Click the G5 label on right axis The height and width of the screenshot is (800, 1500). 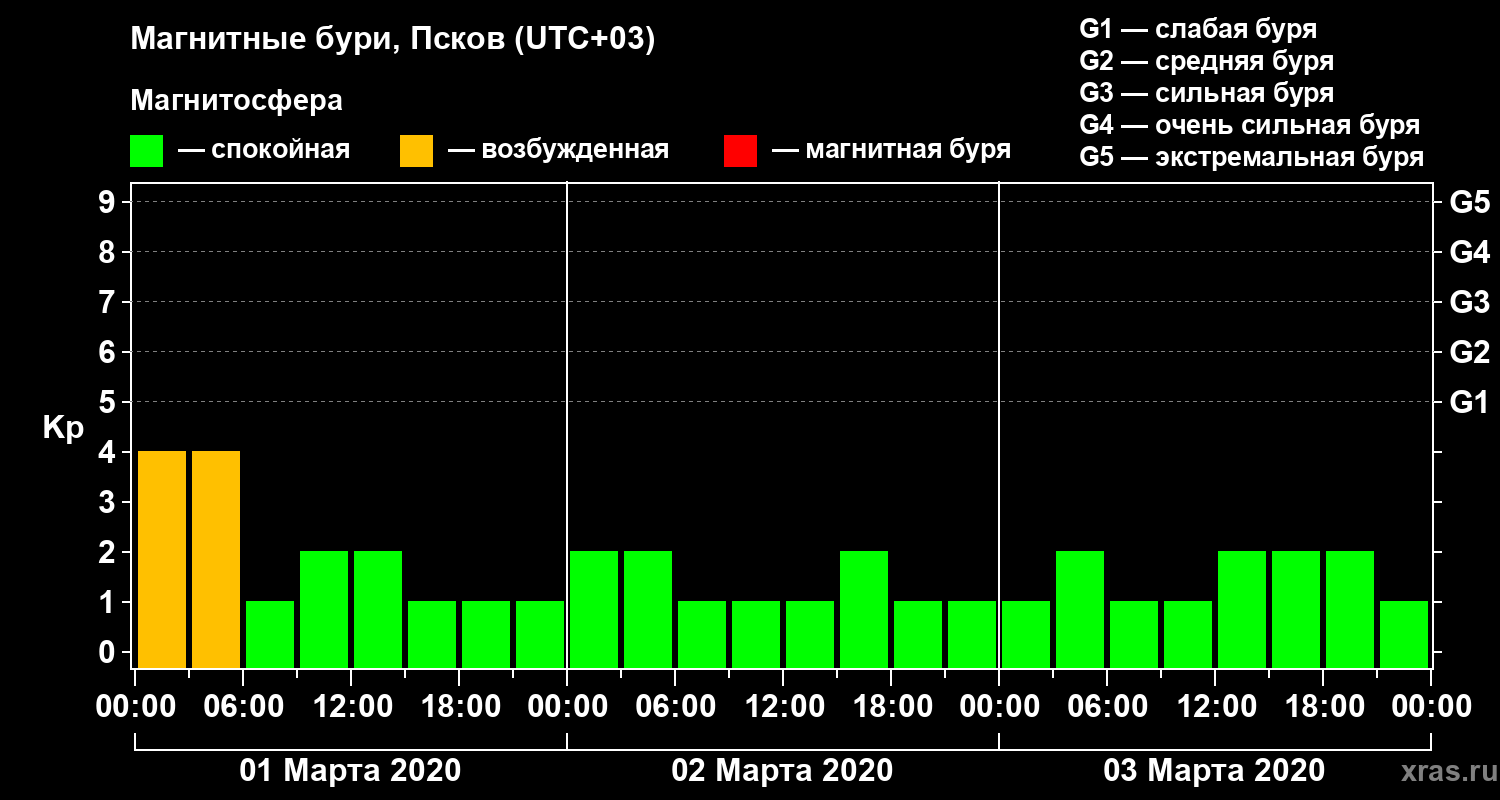pyautogui.click(x=1469, y=202)
